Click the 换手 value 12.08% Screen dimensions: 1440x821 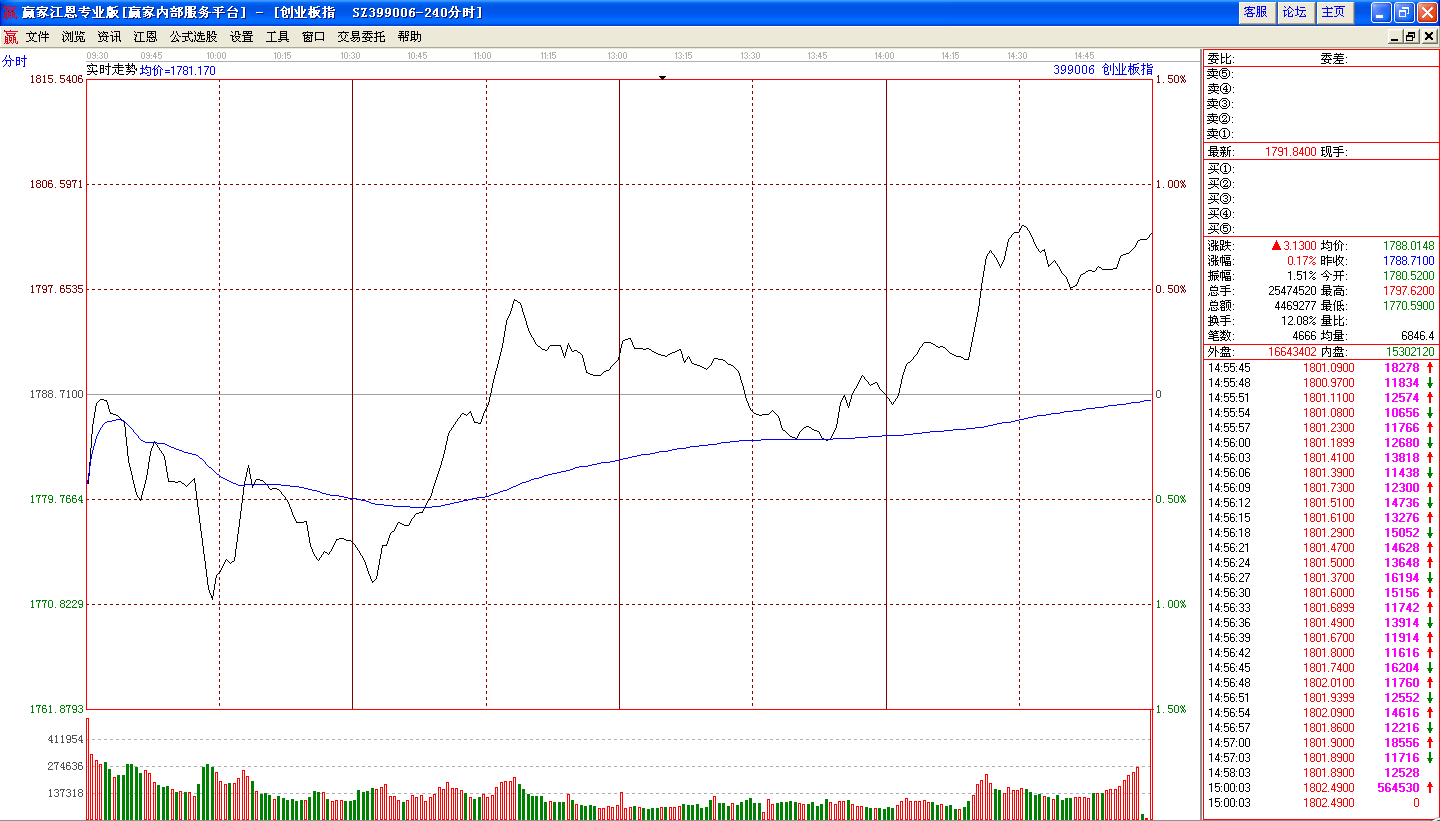(x=1299, y=320)
